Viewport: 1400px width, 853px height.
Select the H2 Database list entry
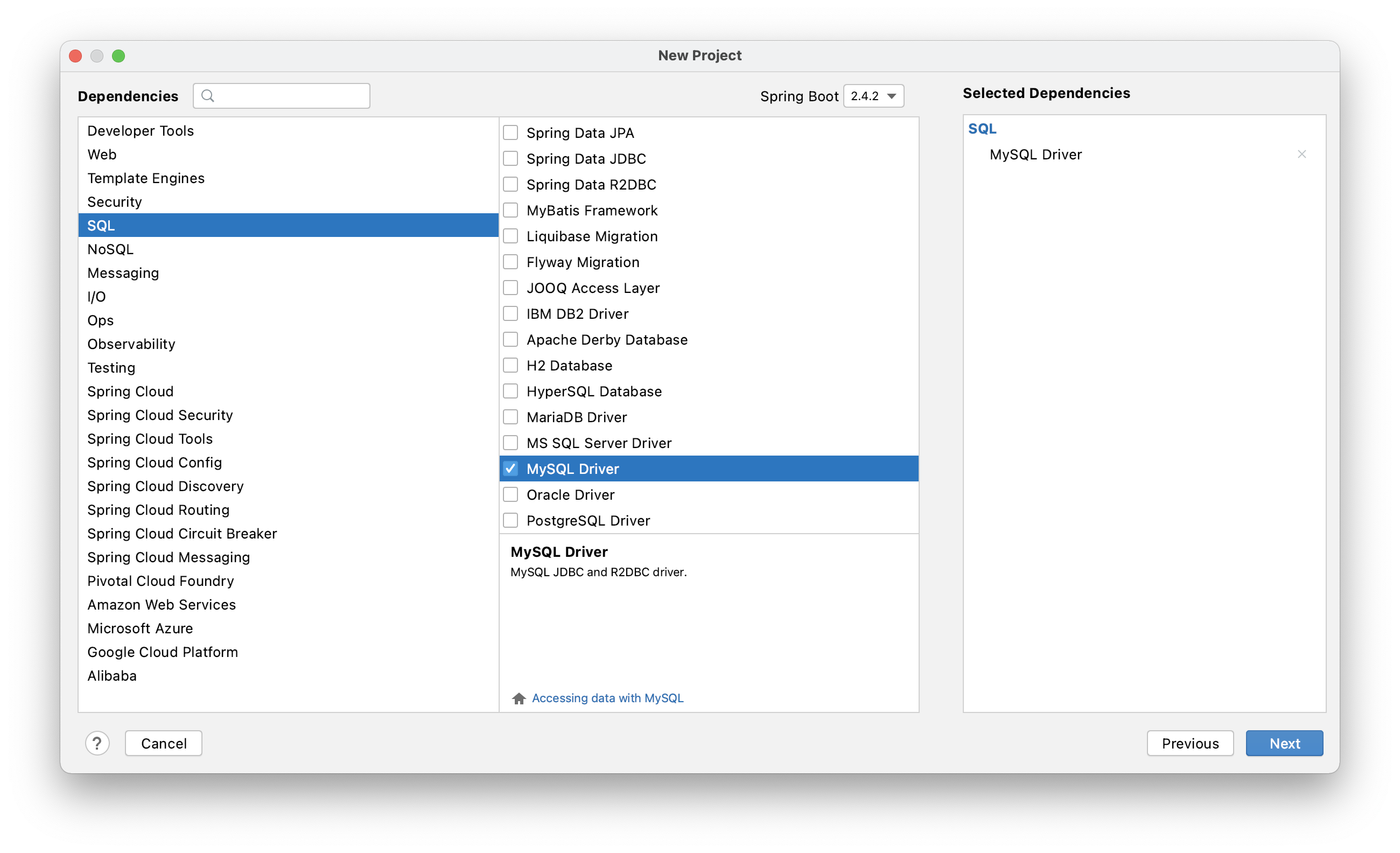click(569, 366)
